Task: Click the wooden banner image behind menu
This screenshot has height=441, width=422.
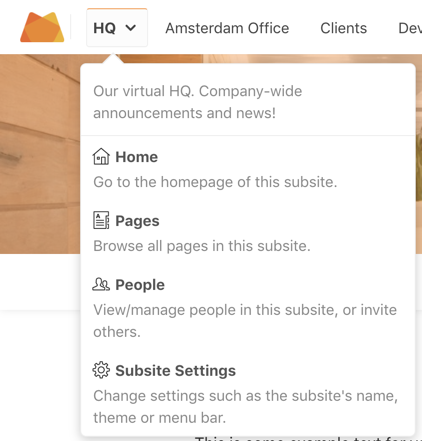Action: [40, 153]
